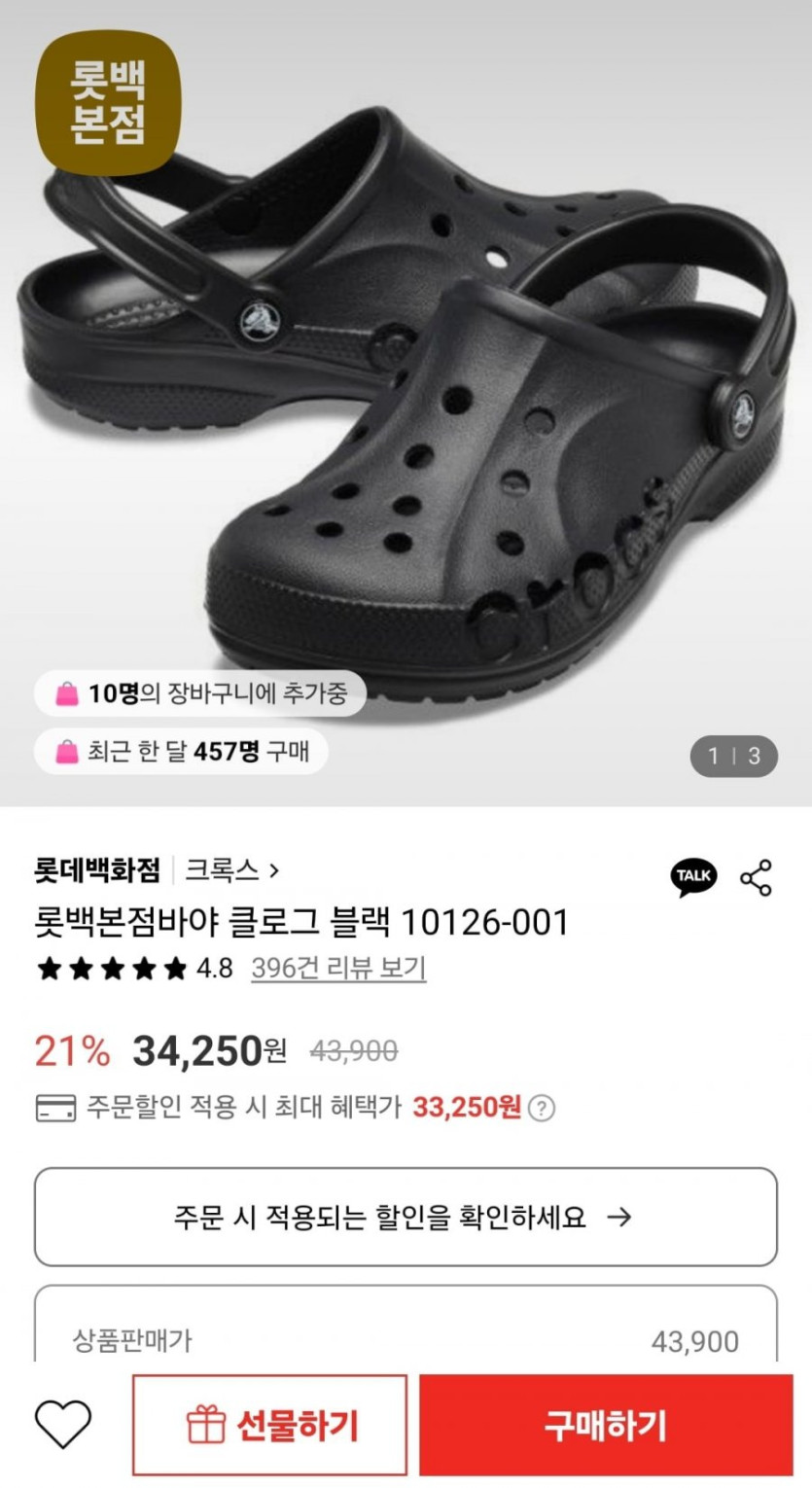Viewport: 812px width, 1488px height.
Task: Tap the share icon
Action: click(756, 877)
